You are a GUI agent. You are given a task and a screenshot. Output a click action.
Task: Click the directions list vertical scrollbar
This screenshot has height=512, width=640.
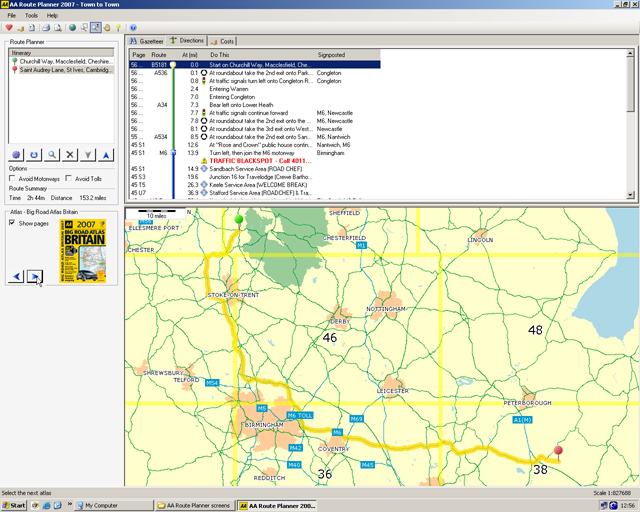click(630, 85)
